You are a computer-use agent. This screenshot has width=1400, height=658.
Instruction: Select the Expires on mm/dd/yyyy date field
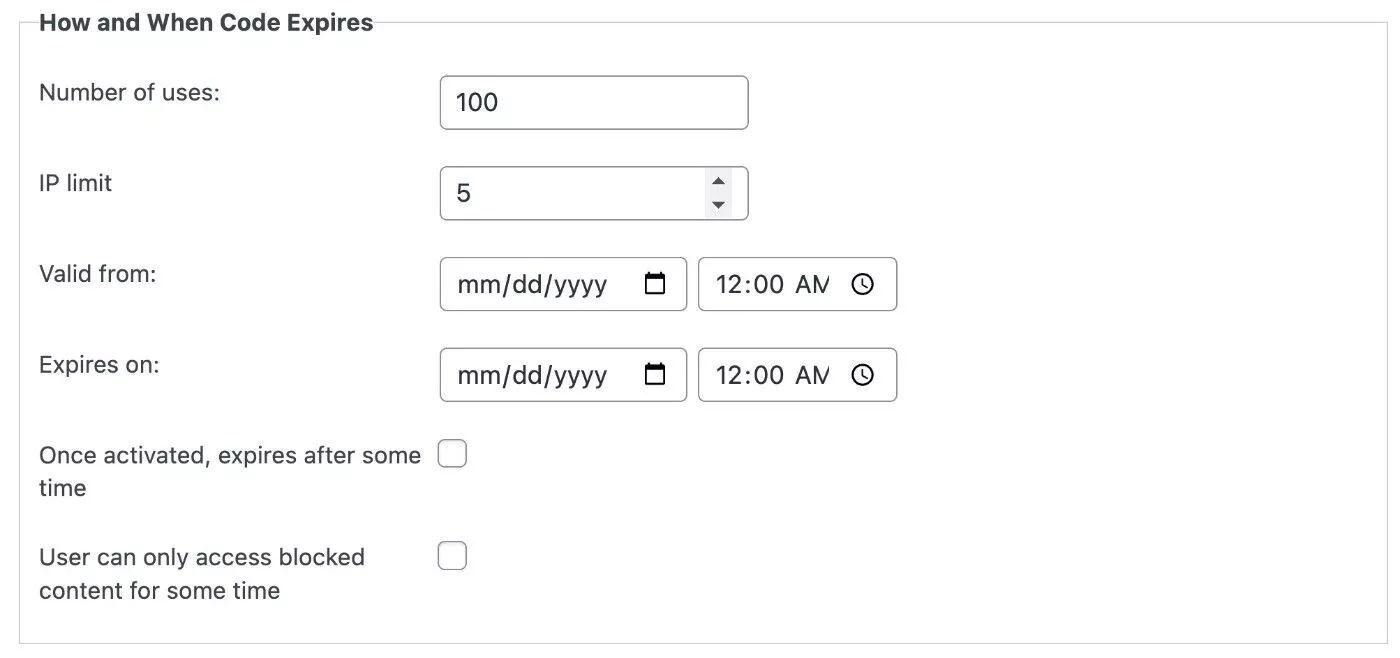(x=563, y=375)
